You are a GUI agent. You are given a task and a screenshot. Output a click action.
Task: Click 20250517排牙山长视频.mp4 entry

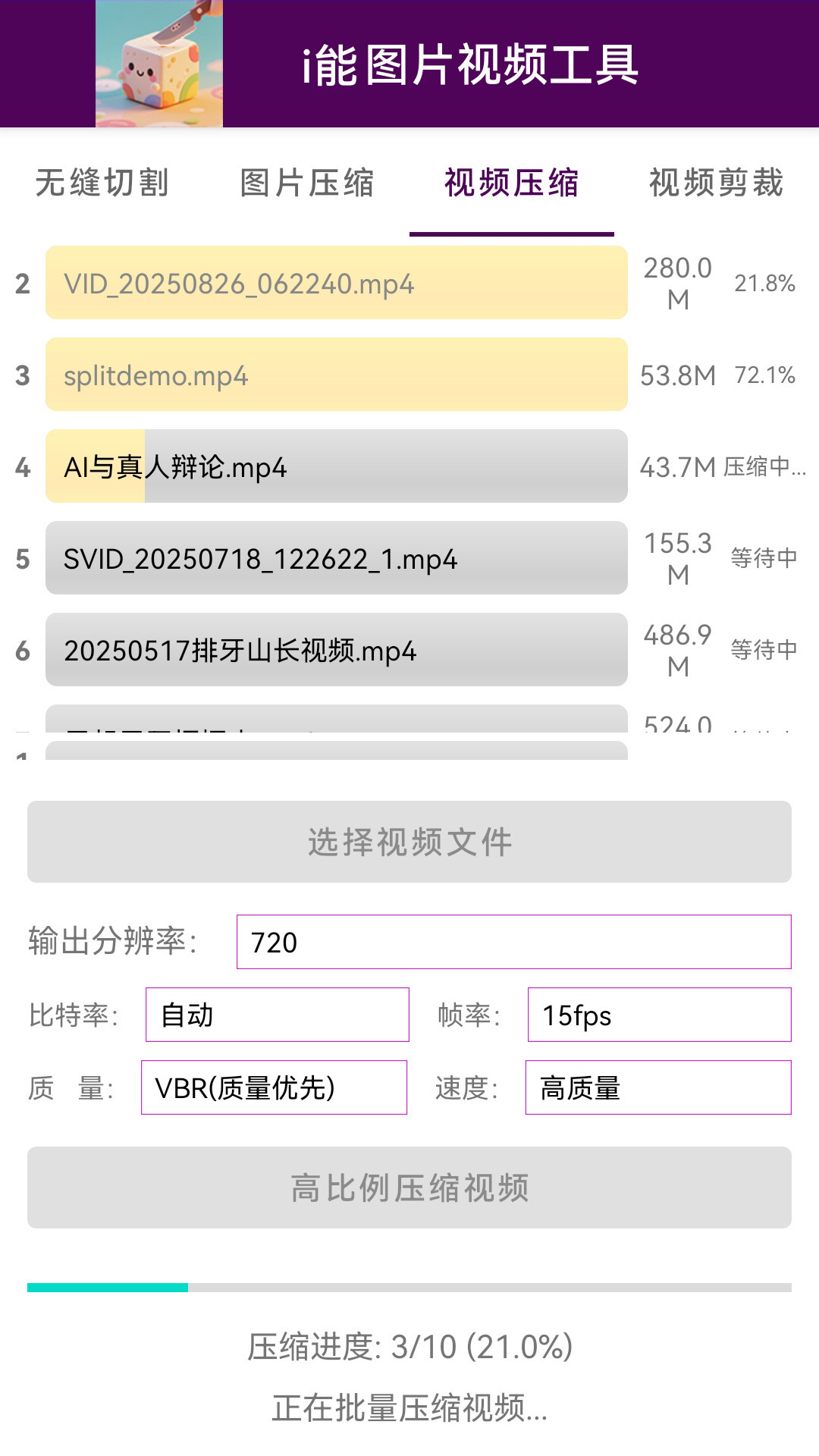[x=336, y=650]
